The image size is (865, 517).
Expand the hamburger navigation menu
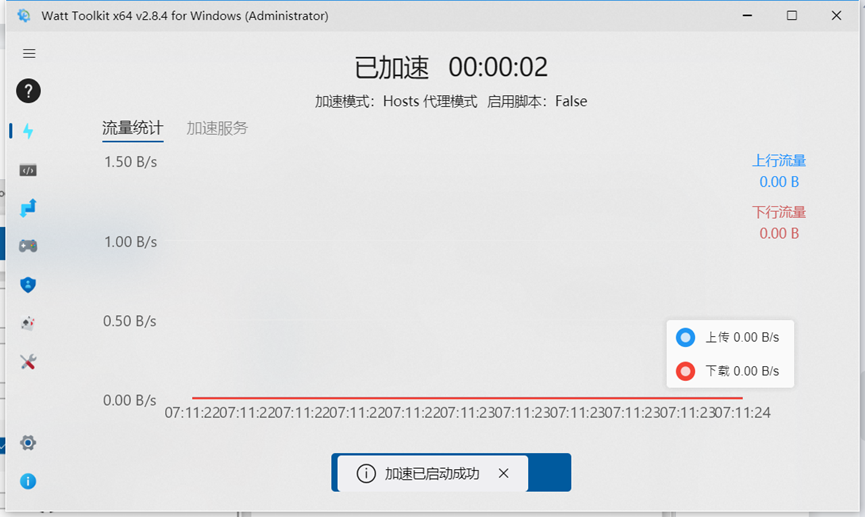[x=29, y=53]
